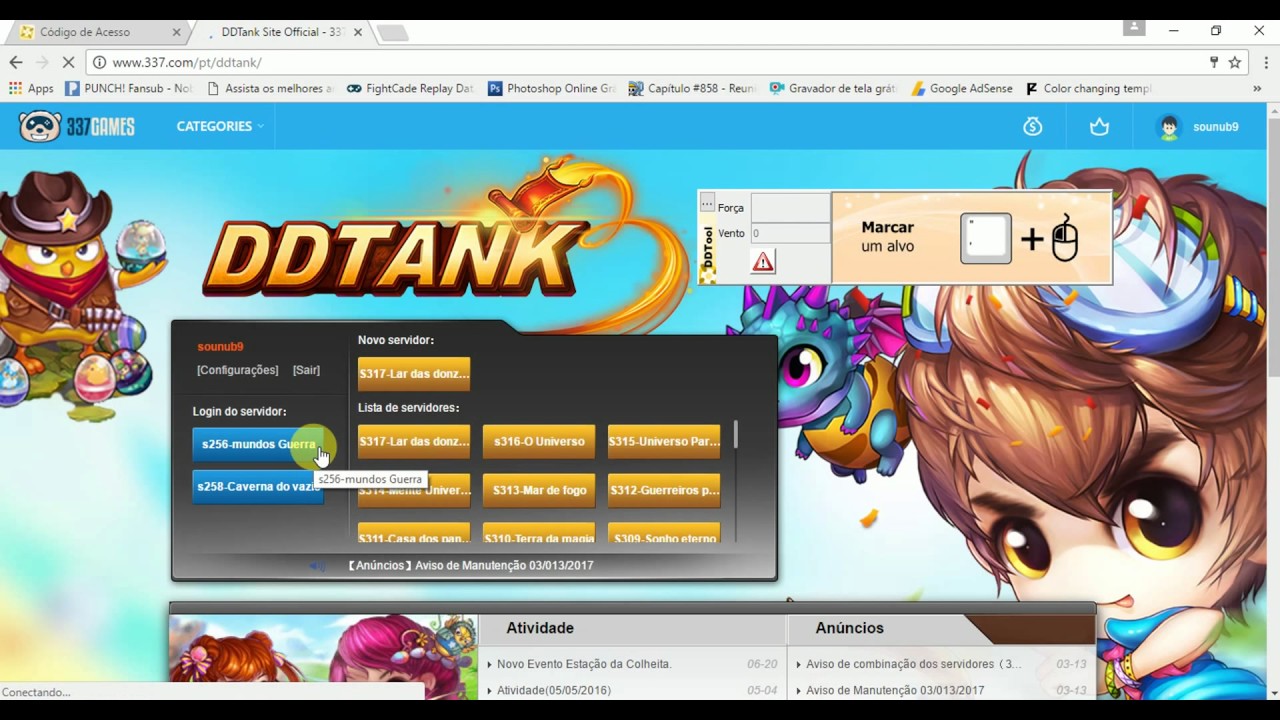Click the server list scrollbar

pyautogui.click(x=736, y=434)
